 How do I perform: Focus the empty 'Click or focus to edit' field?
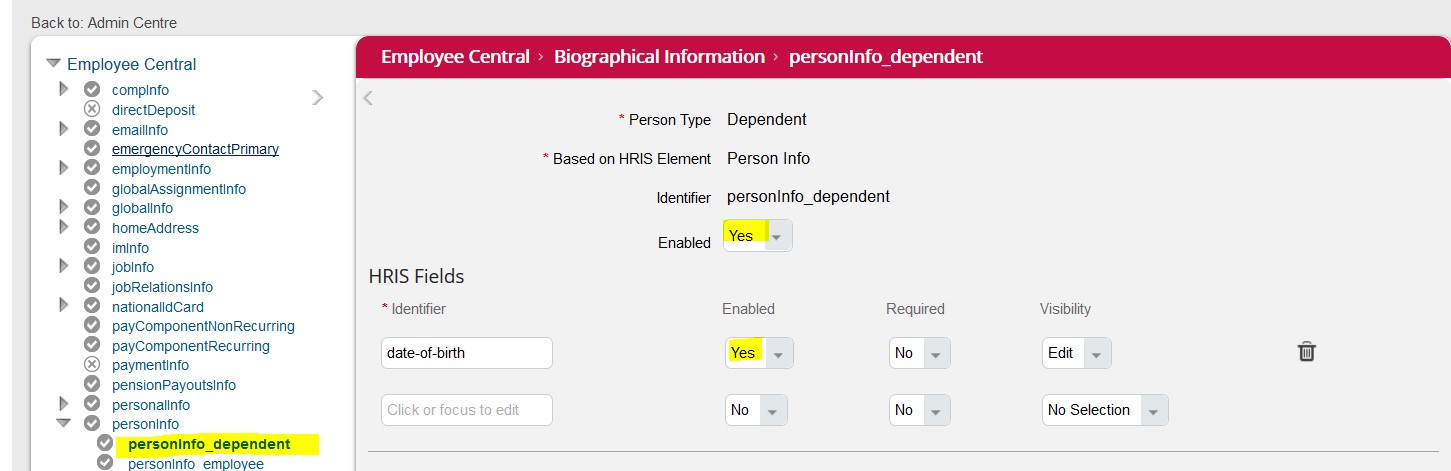tap(467, 410)
